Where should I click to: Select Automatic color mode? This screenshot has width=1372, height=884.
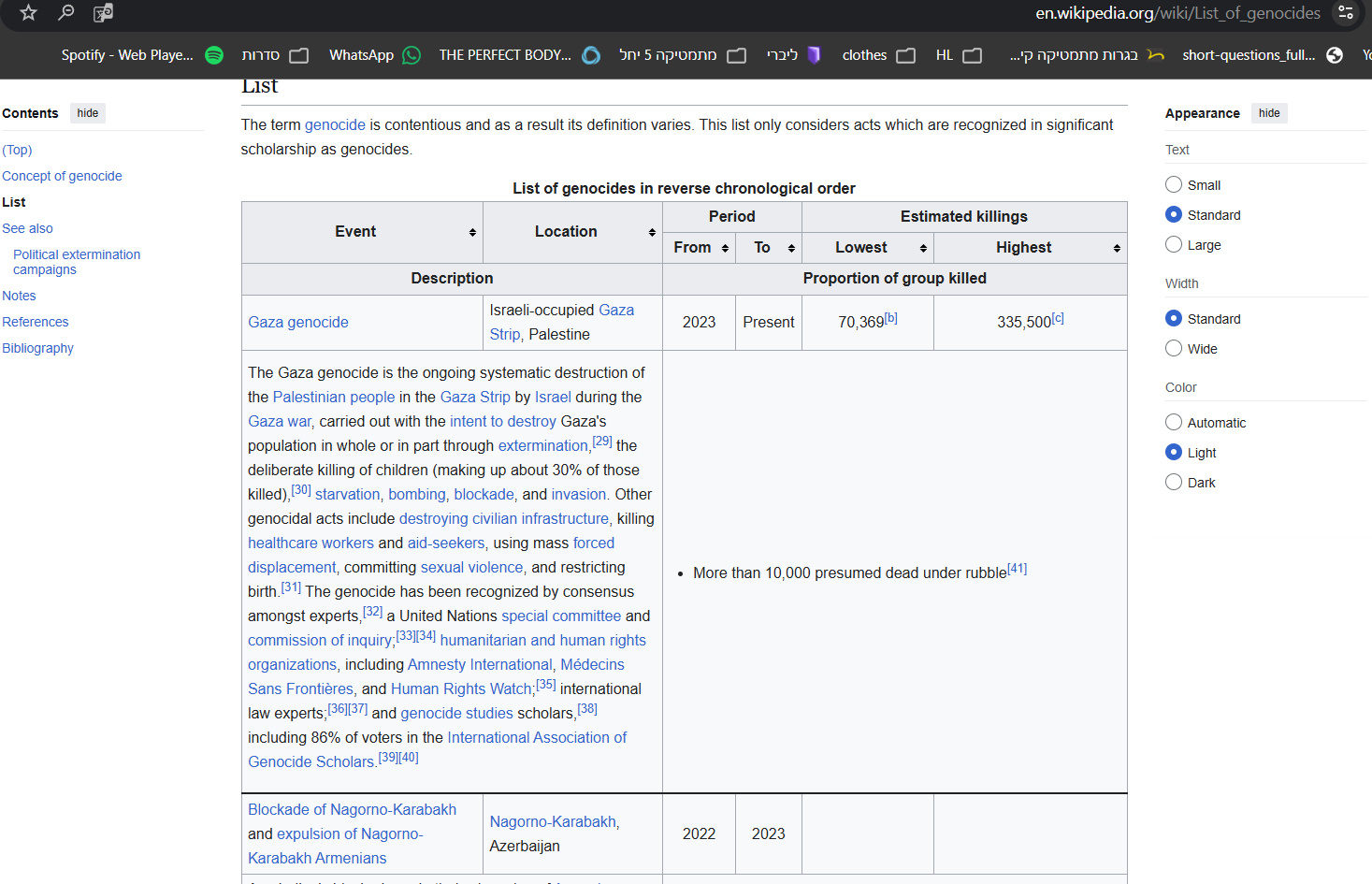click(x=1174, y=422)
